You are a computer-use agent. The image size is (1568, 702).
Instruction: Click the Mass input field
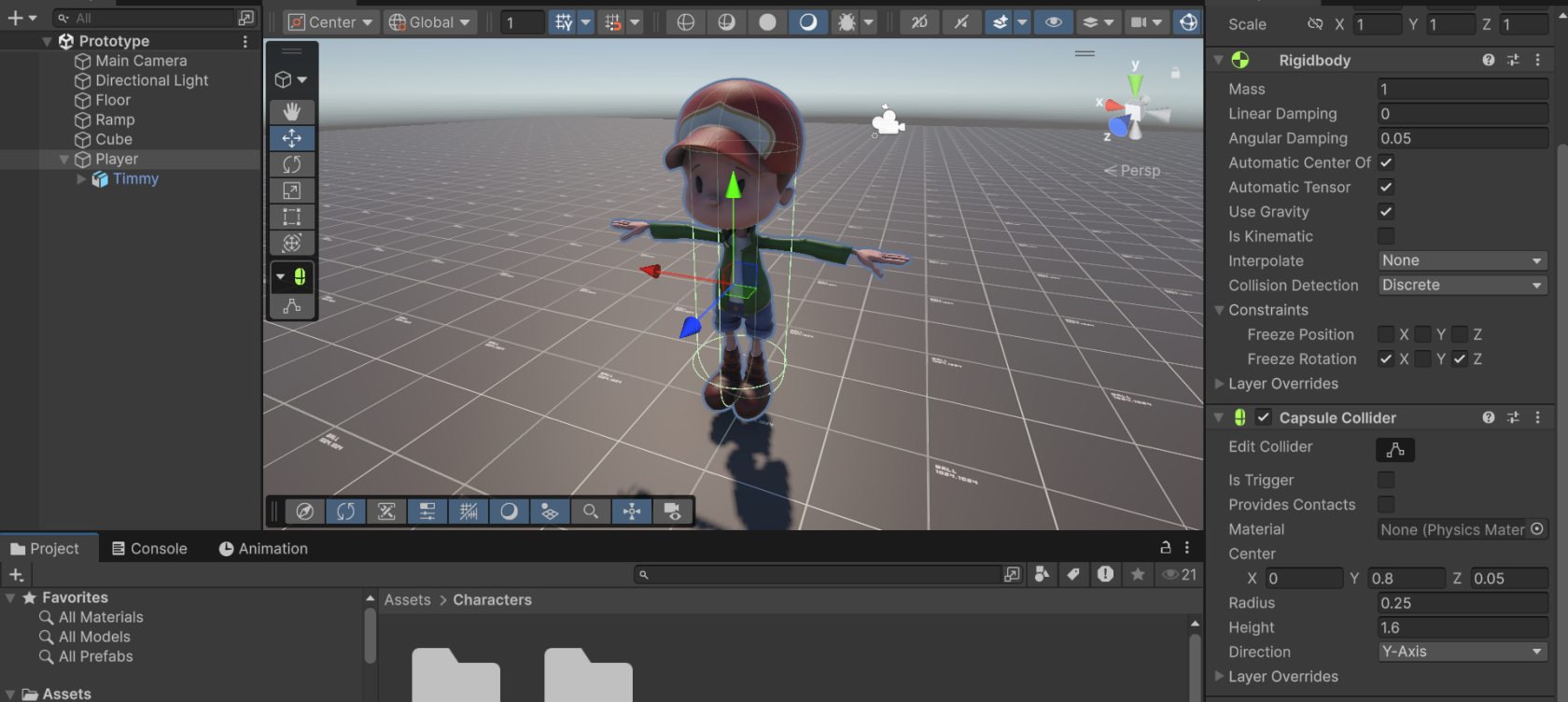pos(1463,90)
